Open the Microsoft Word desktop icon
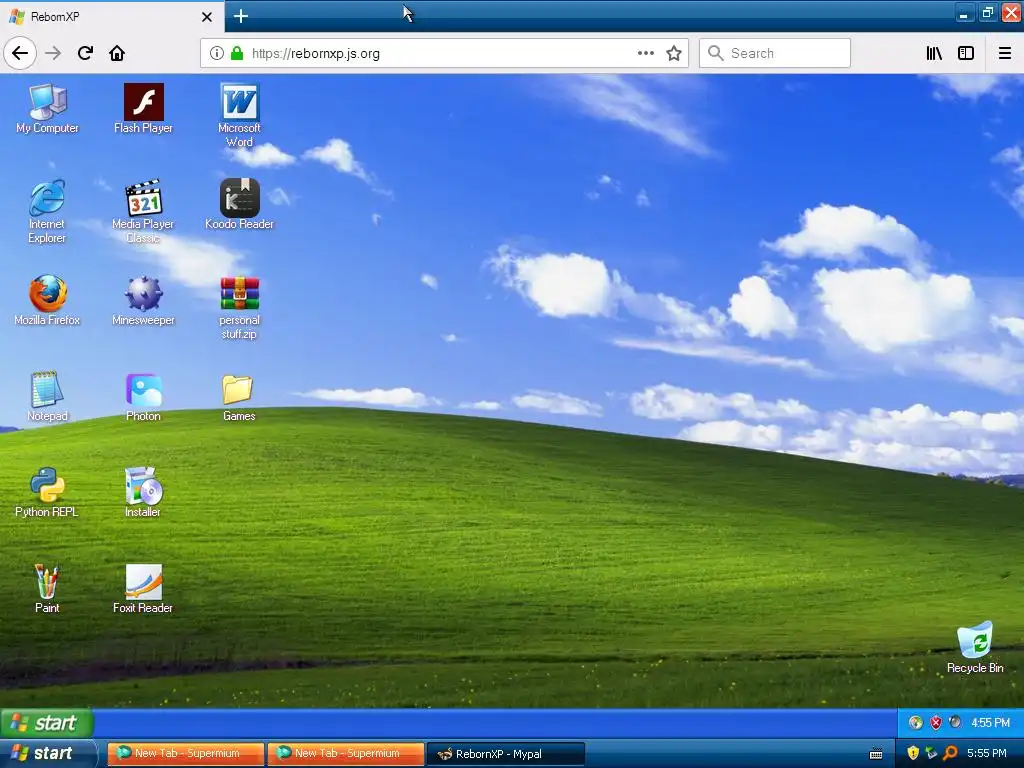This screenshot has height=768, width=1024. (239, 116)
